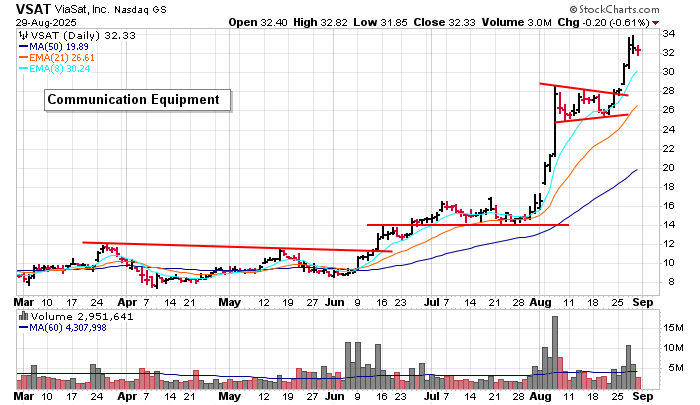Click the 32 price axis label

(x=668, y=53)
